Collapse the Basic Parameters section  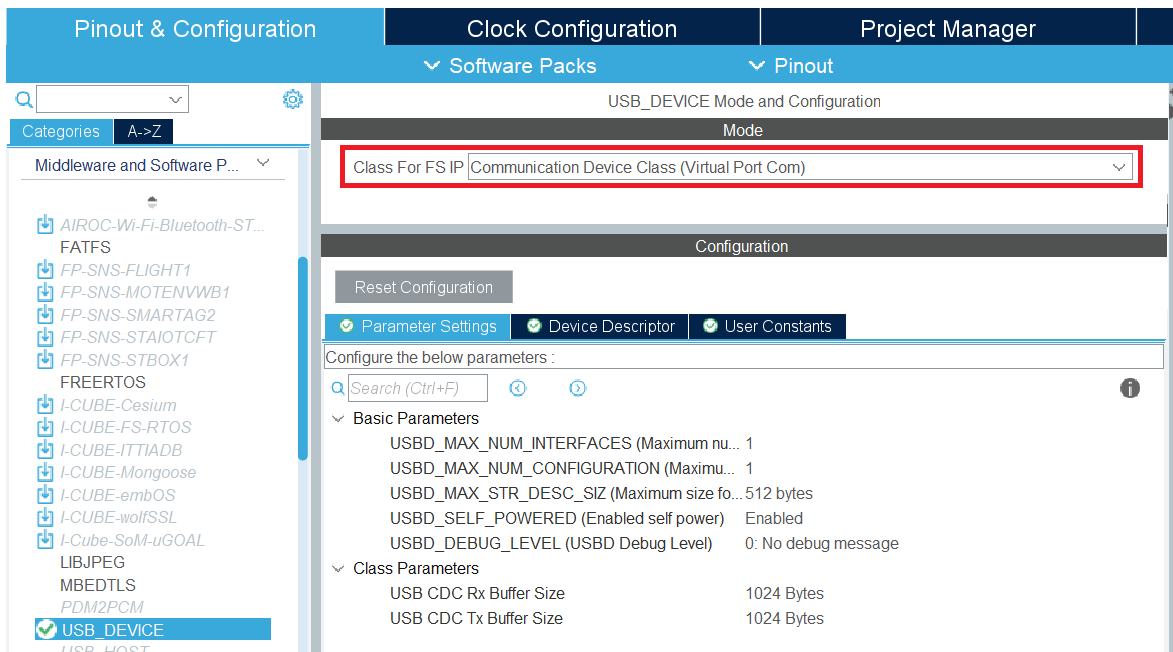338,419
